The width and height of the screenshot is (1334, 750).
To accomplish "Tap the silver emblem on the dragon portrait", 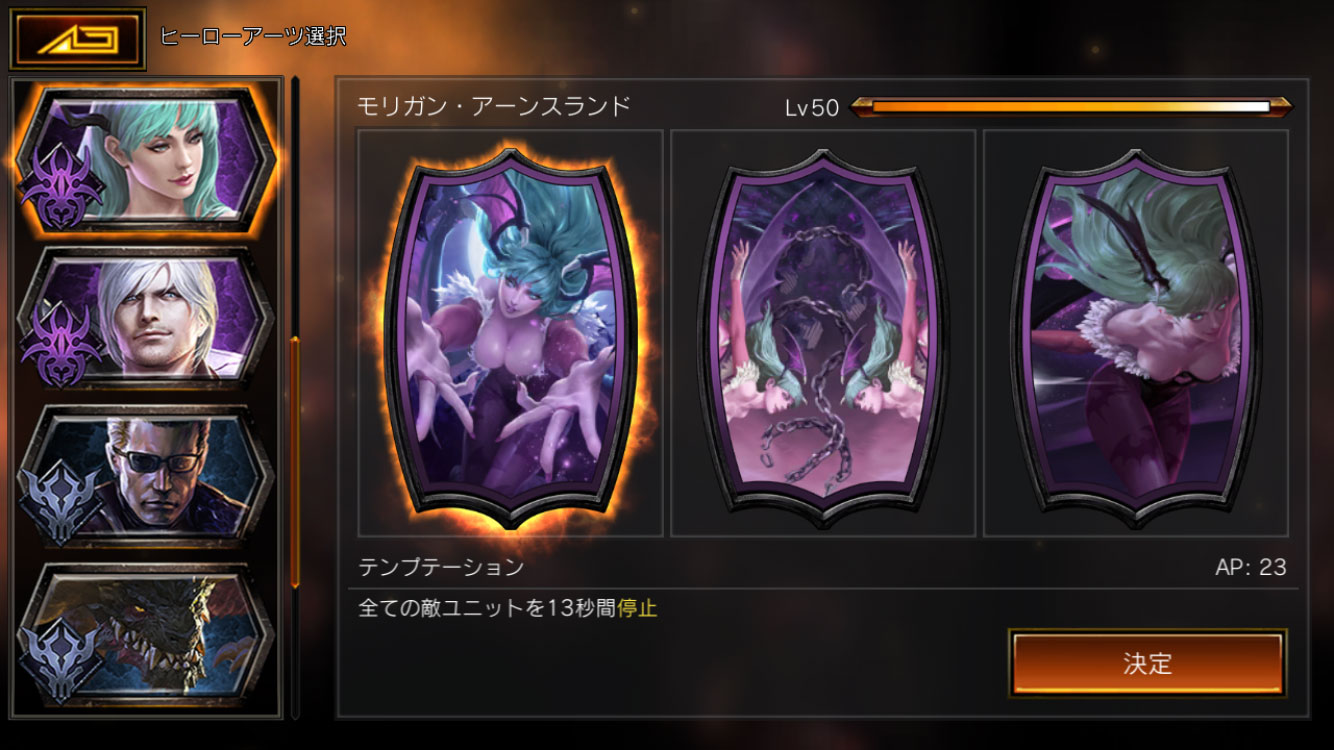I will tap(62, 661).
